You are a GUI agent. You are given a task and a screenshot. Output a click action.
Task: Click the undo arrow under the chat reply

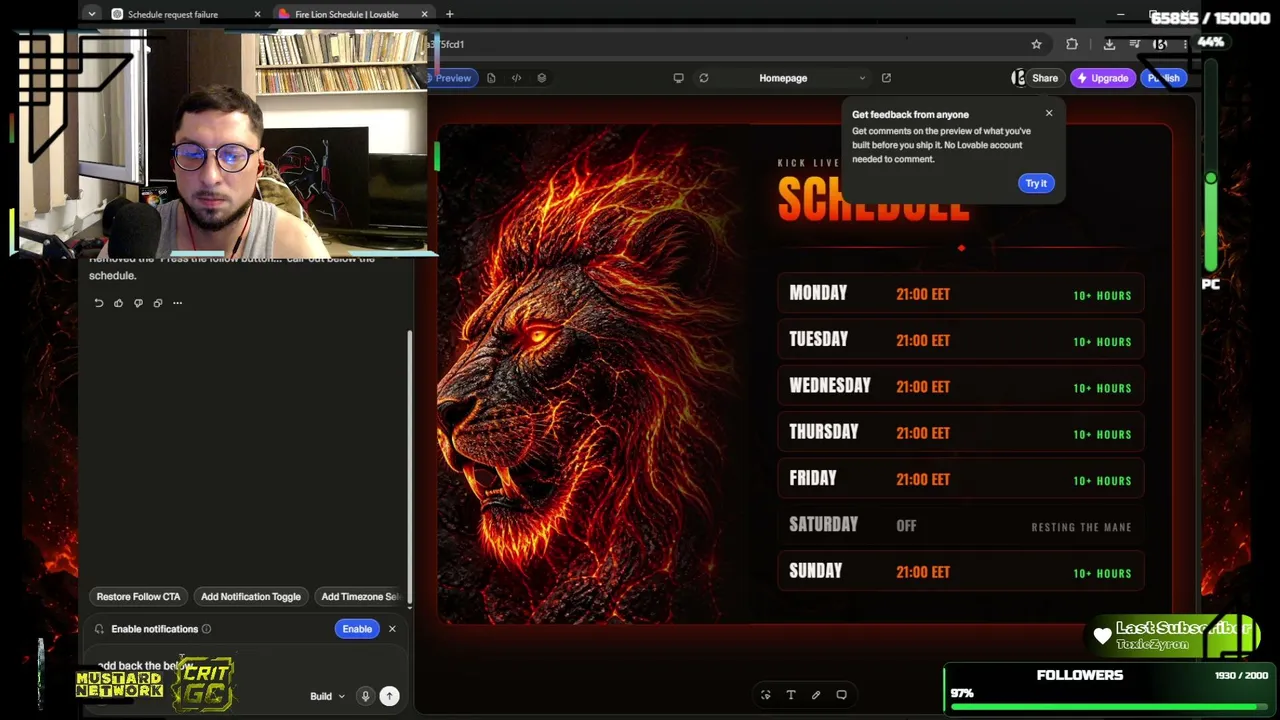[99, 303]
